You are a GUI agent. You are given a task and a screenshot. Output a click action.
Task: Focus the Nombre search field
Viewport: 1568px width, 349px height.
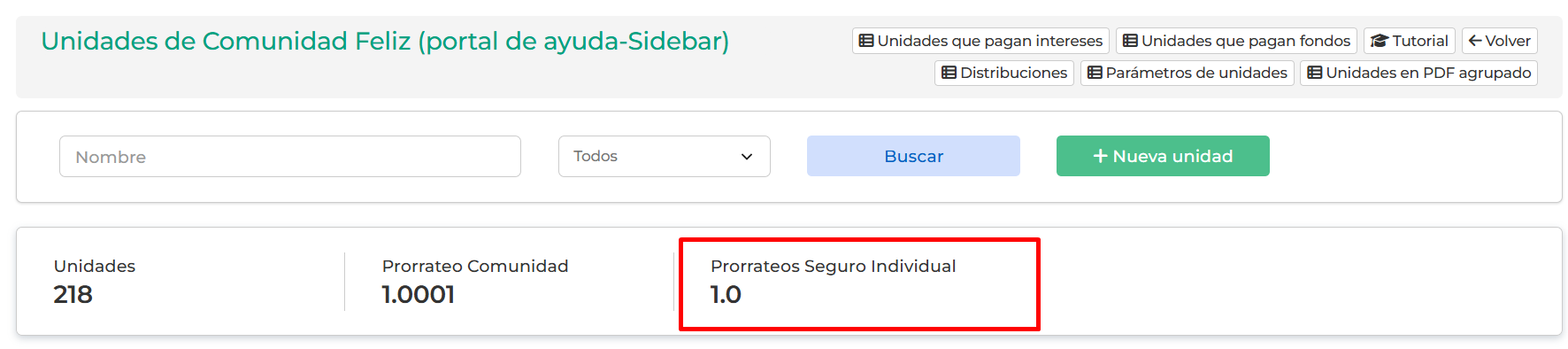click(x=290, y=156)
